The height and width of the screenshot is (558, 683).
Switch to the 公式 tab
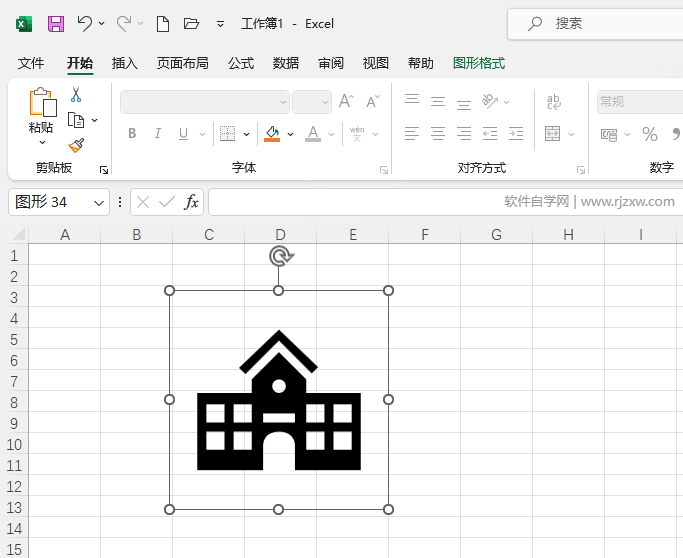[x=241, y=64]
